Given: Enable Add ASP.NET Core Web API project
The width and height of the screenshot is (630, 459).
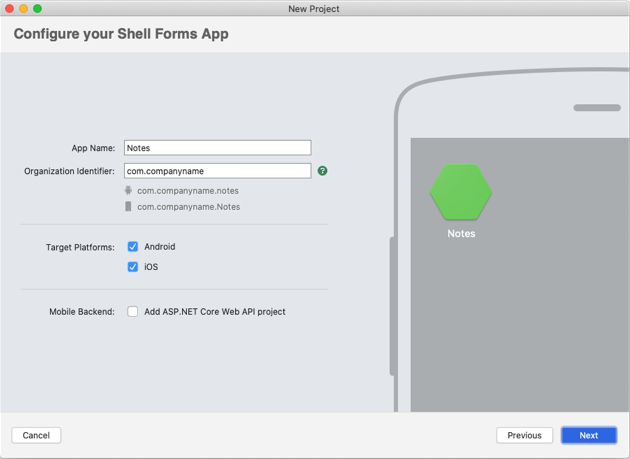Looking at the screenshot, I should [132, 312].
